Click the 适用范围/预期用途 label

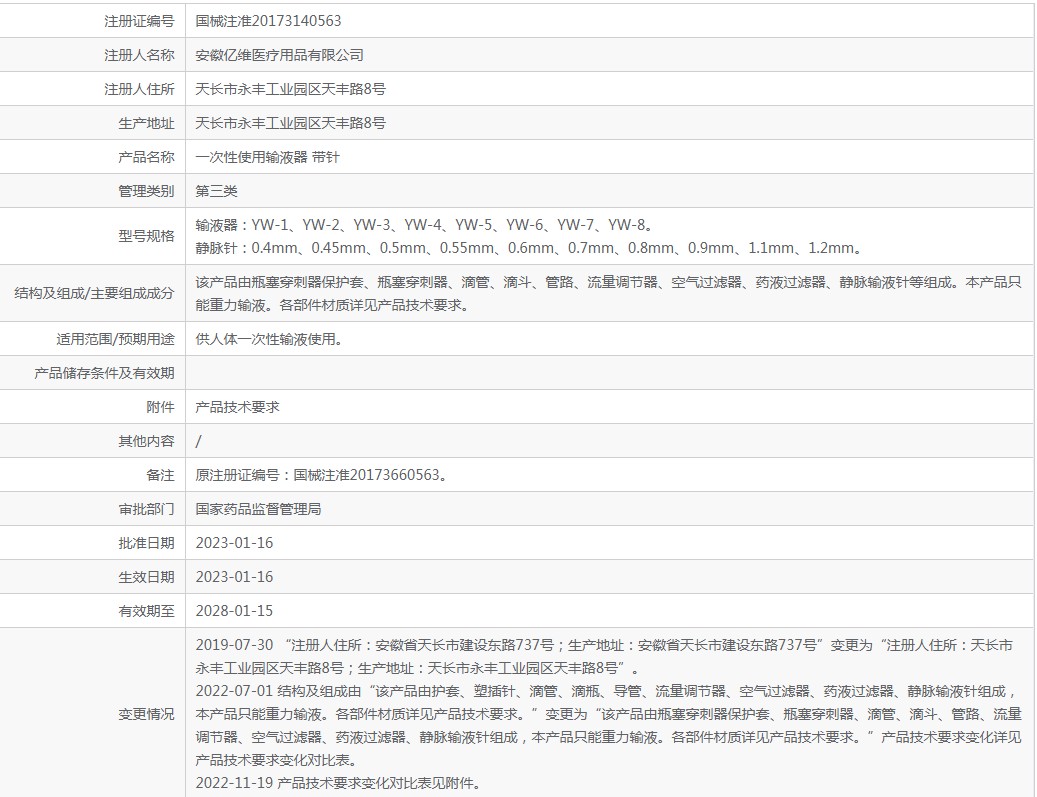coord(115,339)
